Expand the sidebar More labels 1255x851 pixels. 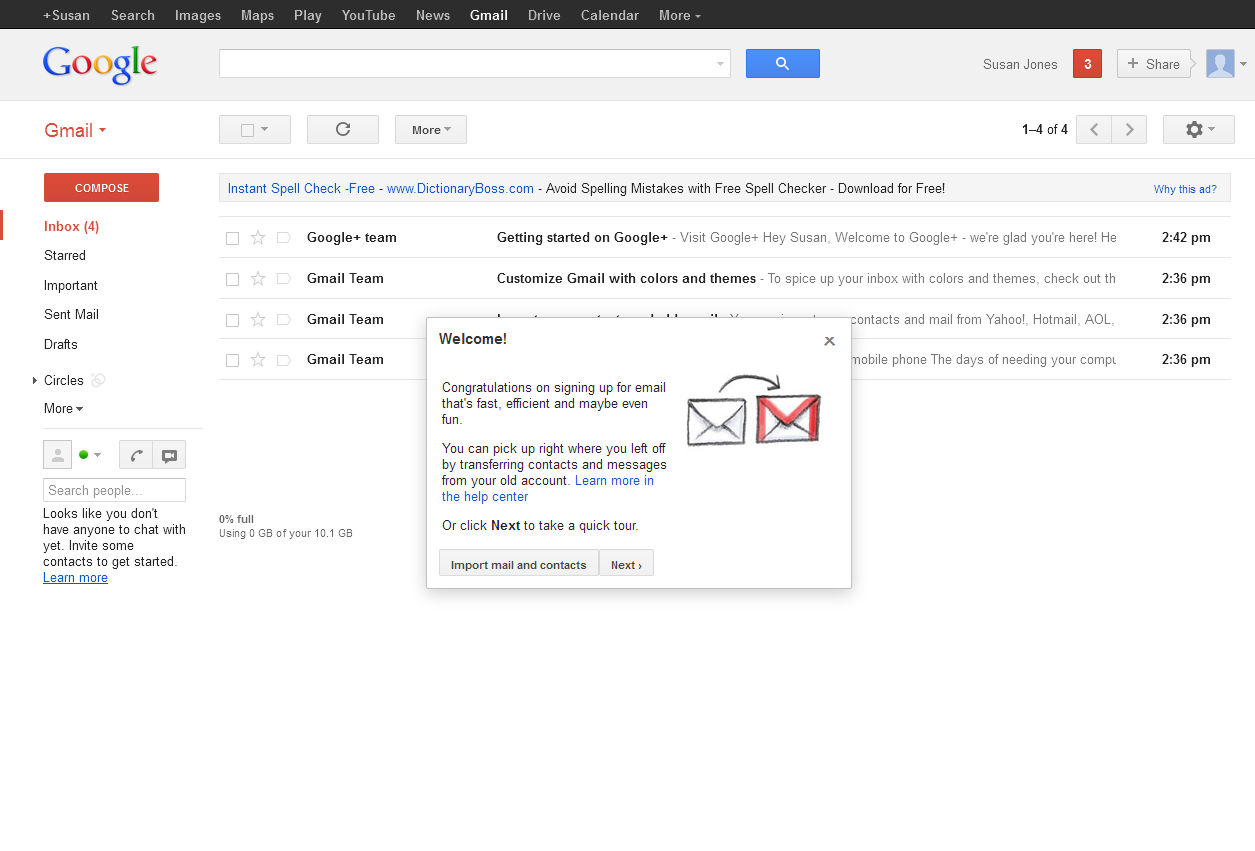pos(63,408)
